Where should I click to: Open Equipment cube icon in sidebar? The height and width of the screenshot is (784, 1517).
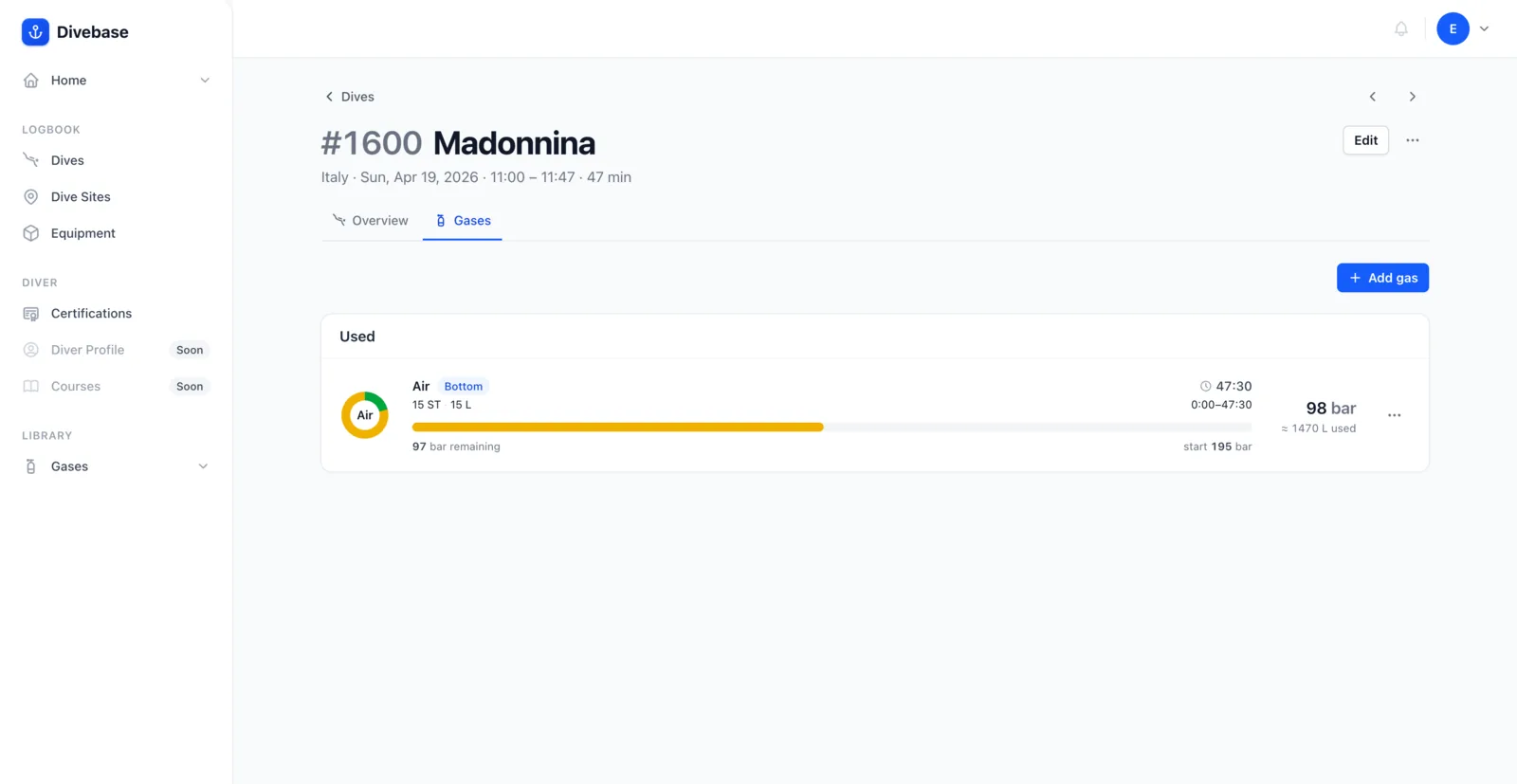(x=31, y=233)
